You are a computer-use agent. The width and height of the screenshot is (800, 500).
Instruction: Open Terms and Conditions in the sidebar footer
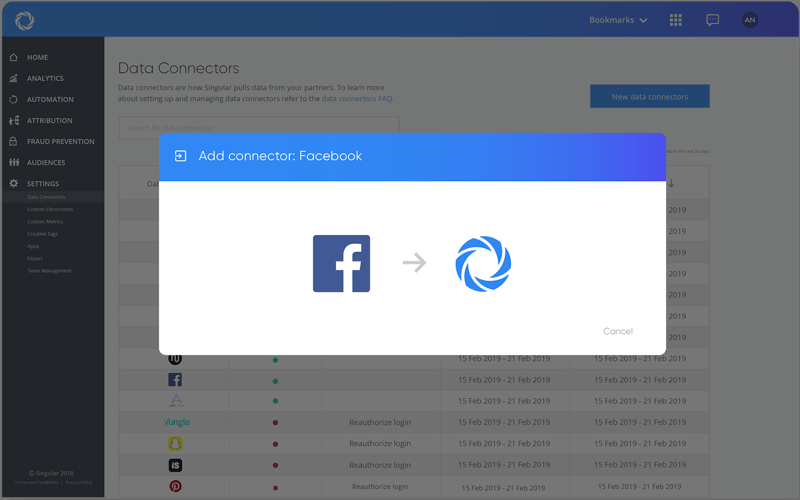point(36,482)
